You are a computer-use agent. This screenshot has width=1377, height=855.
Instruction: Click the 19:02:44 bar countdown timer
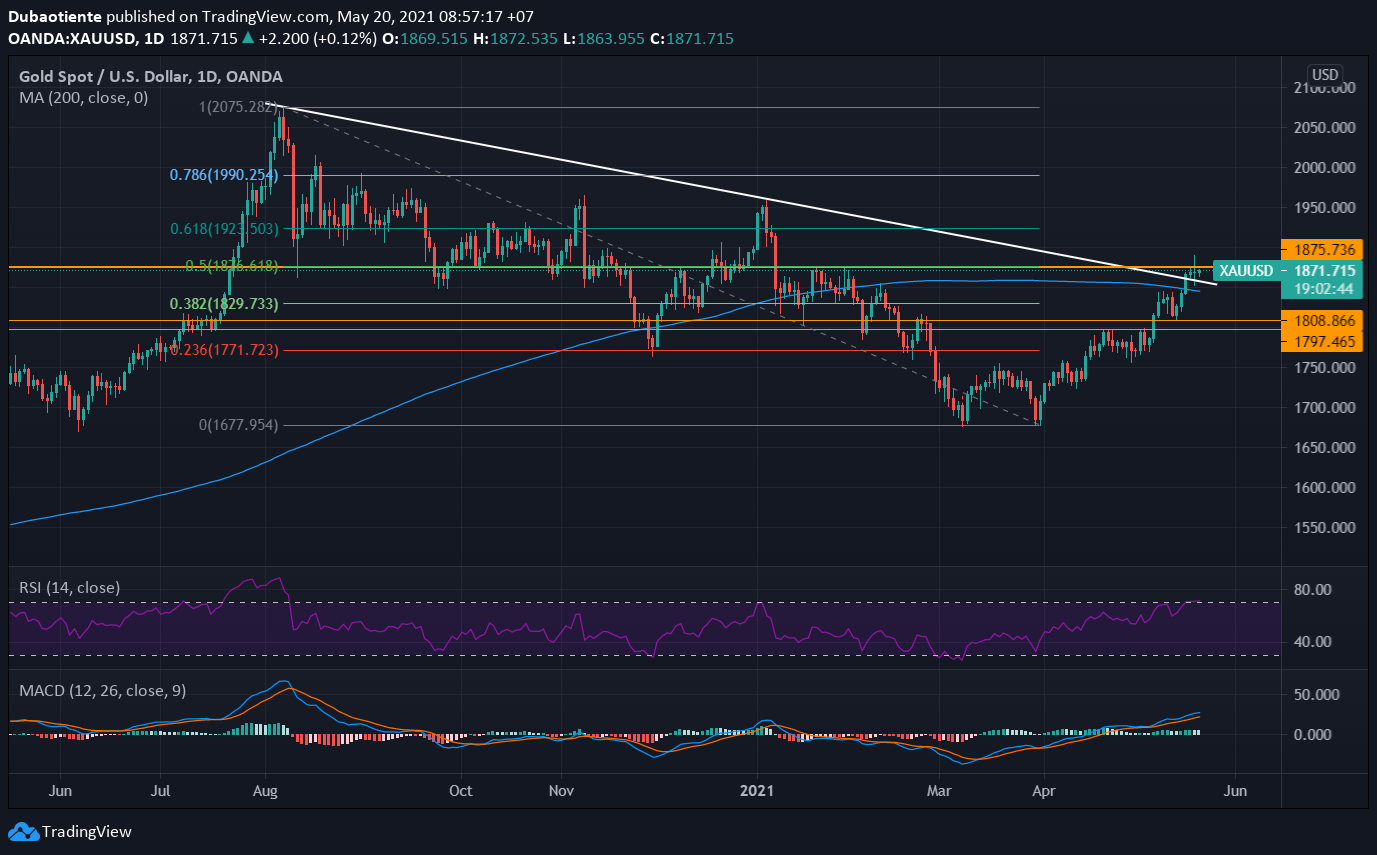coord(1322,289)
